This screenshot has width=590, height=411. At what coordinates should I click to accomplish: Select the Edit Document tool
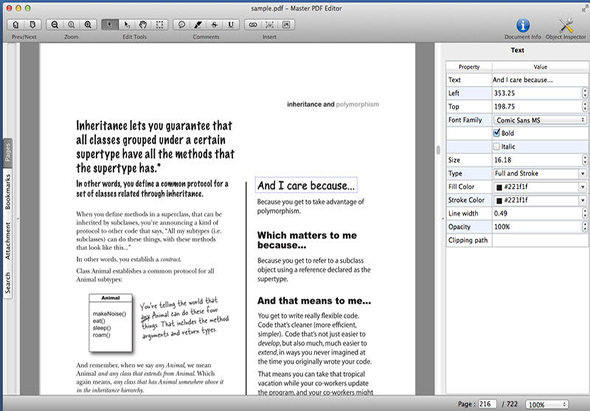point(110,25)
